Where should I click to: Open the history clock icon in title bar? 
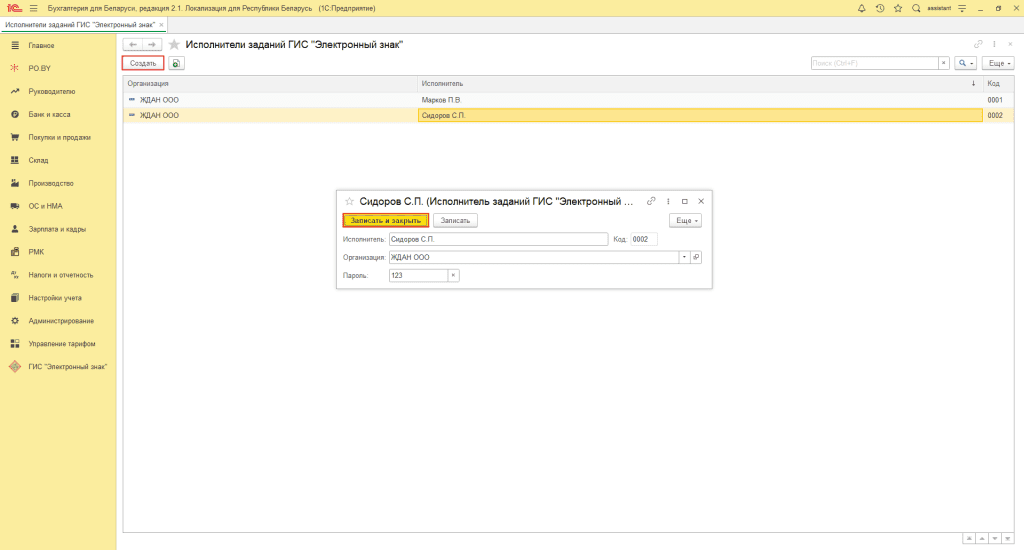(879, 8)
